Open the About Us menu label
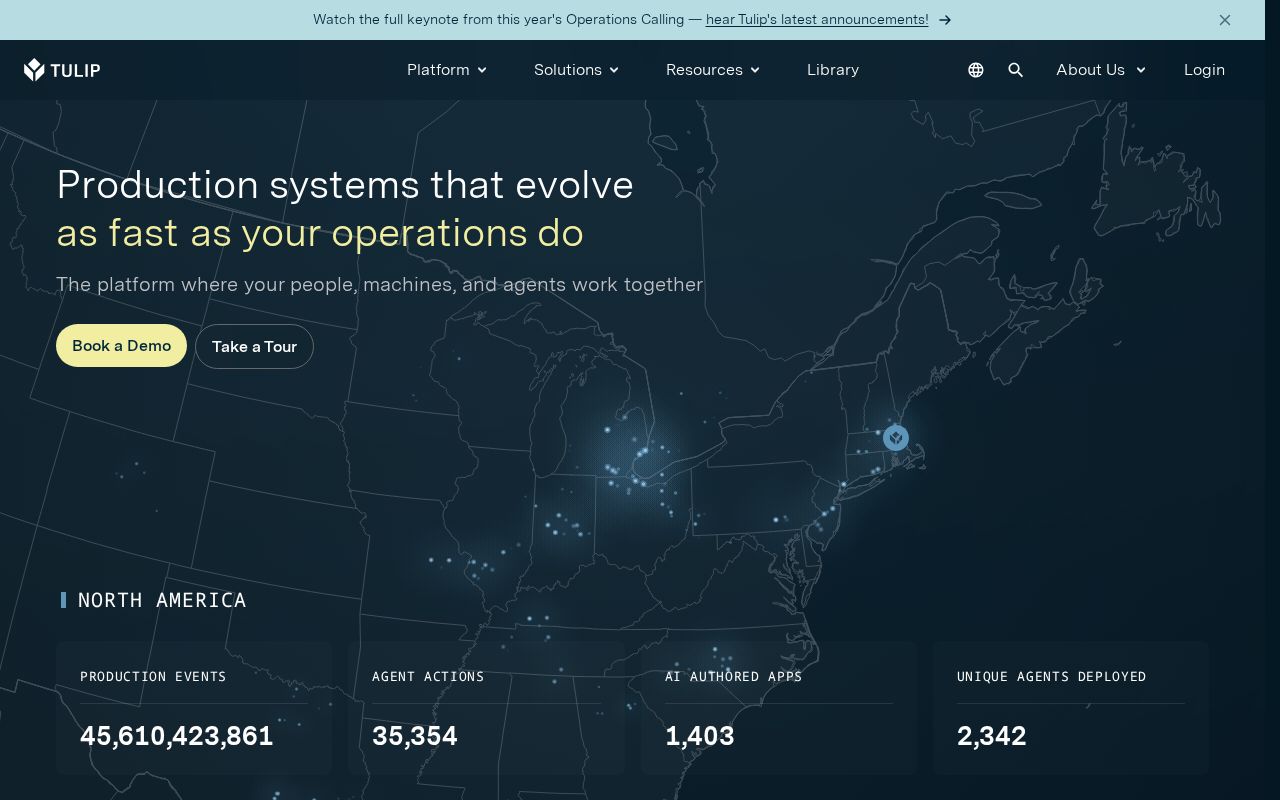Viewport: 1280px width, 800px height. [x=1090, y=70]
